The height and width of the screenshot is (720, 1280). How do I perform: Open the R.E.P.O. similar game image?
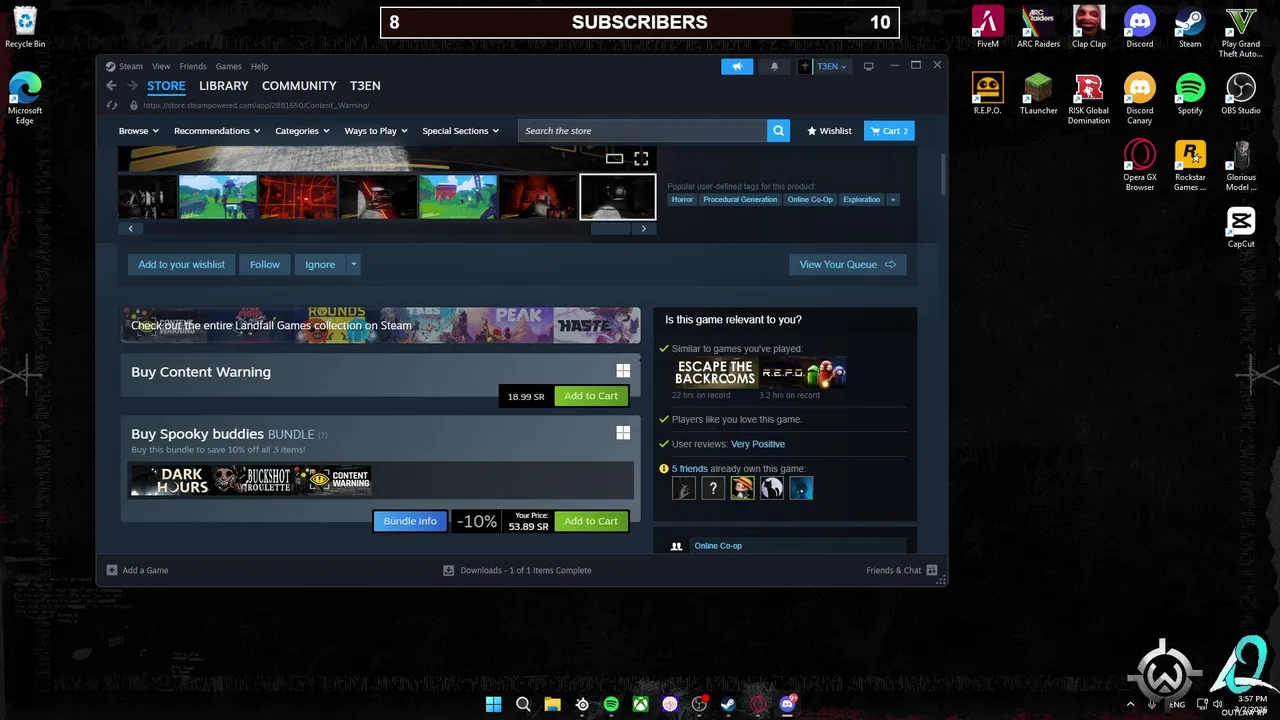pyautogui.click(x=803, y=373)
